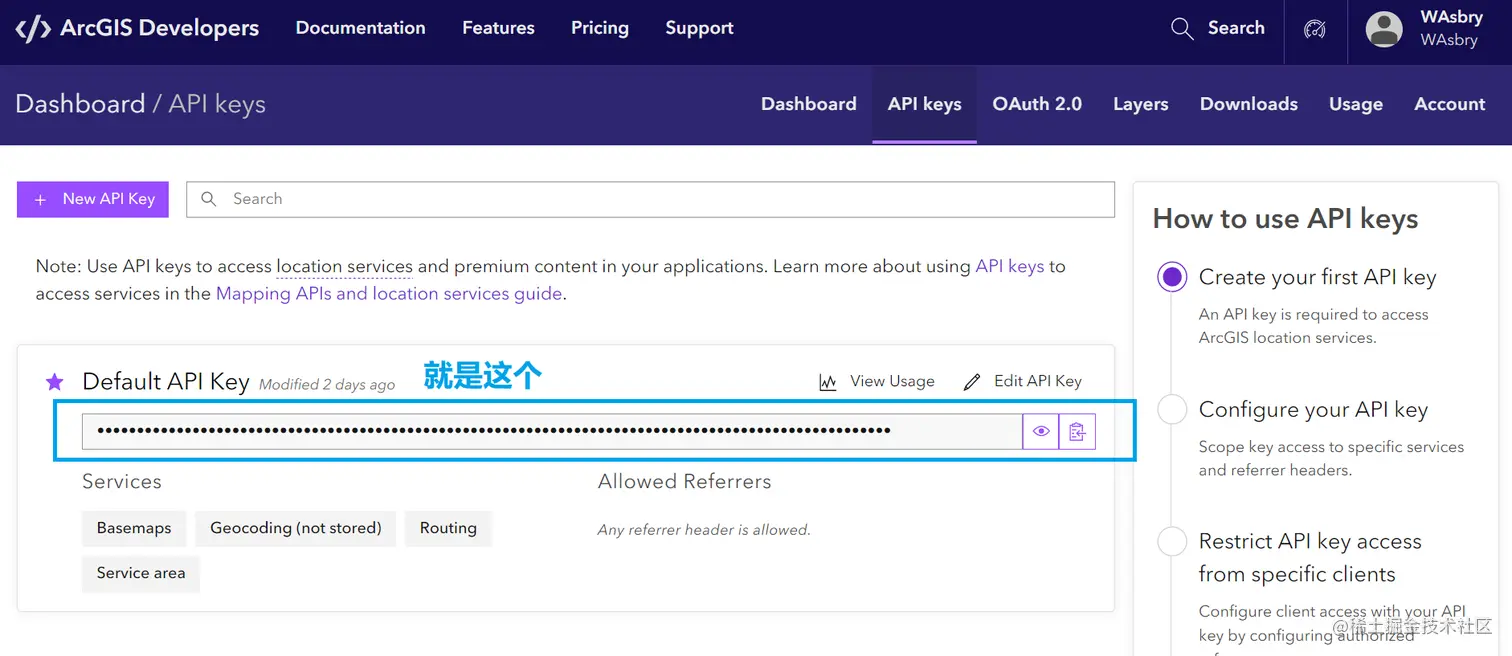Click the ArcGIS Developers title text
The height and width of the screenshot is (656, 1512).
coord(160,28)
